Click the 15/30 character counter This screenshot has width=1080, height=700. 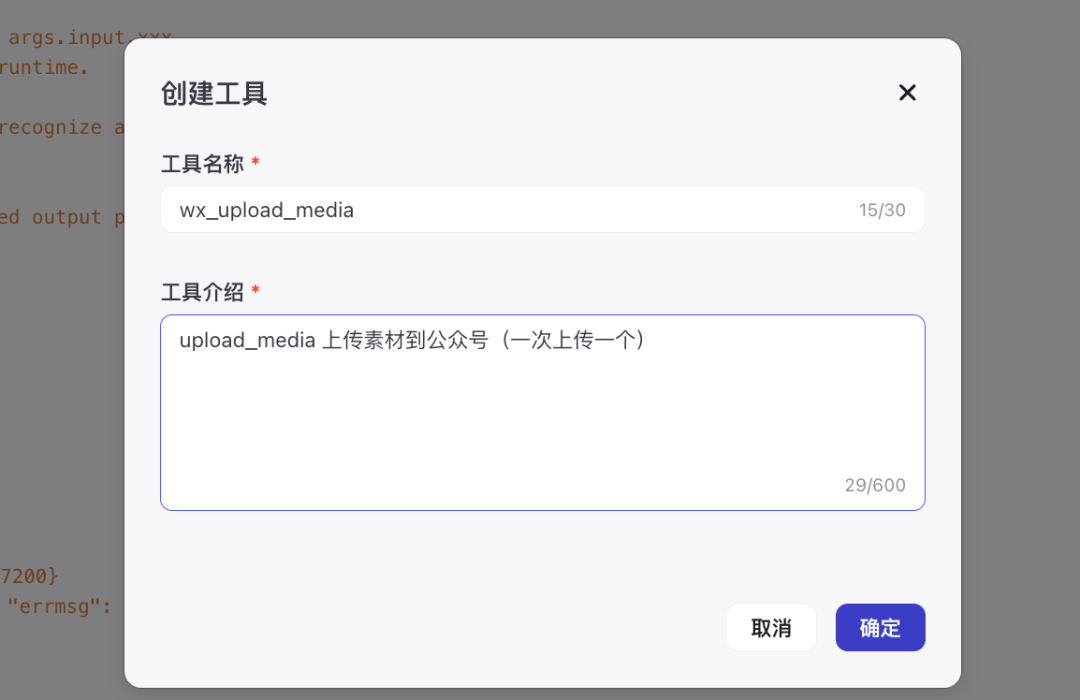[x=884, y=209]
